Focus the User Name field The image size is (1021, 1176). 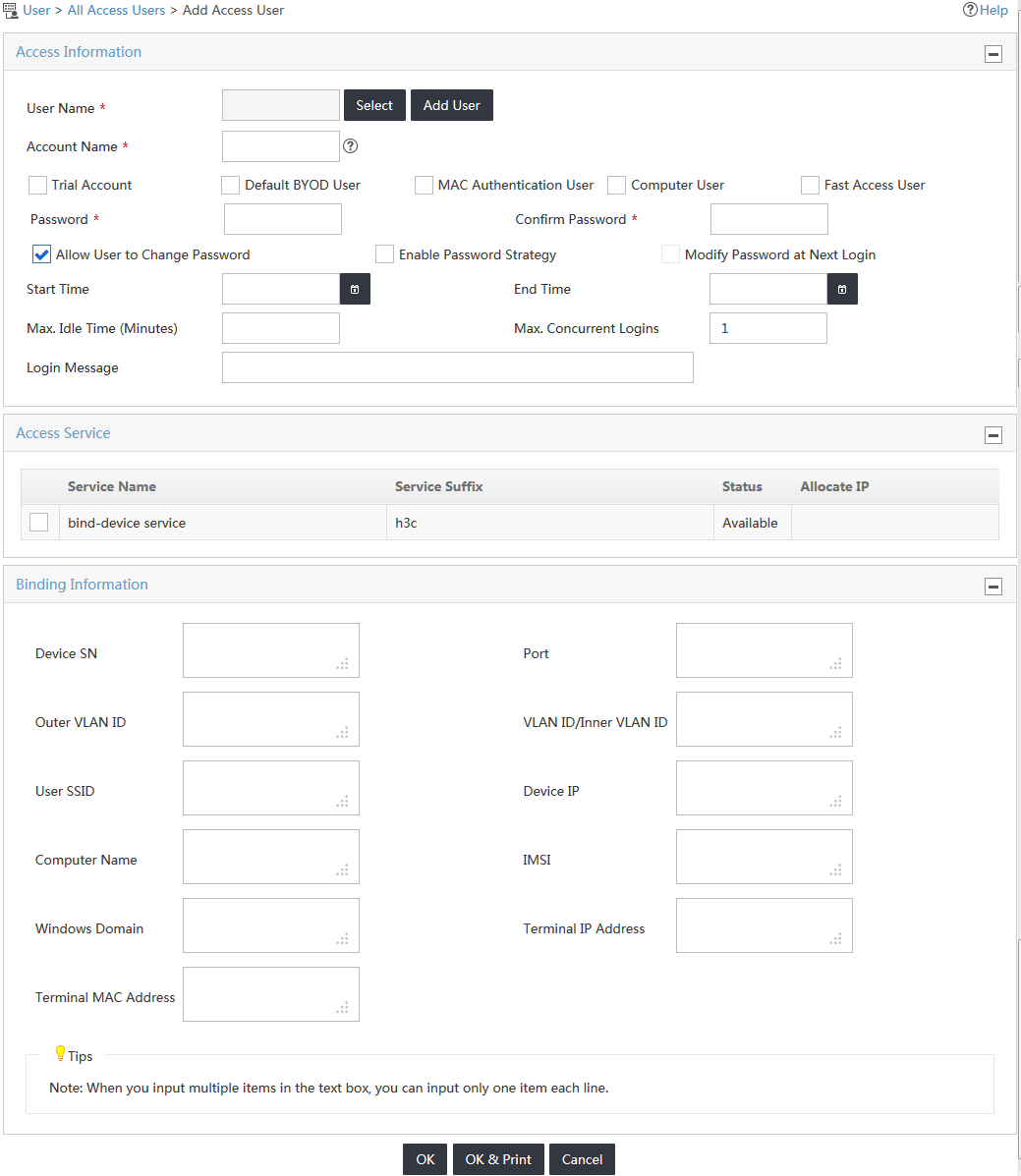(281, 105)
